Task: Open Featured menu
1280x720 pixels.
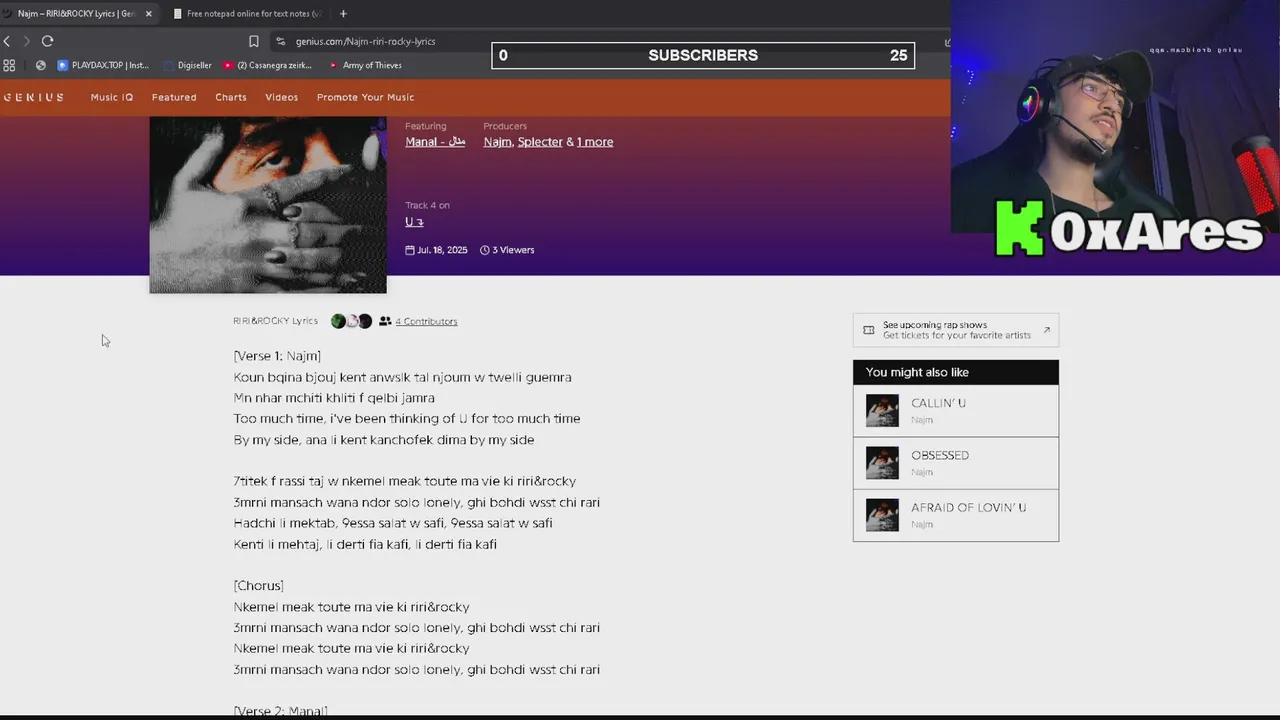Action: (174, 97)
